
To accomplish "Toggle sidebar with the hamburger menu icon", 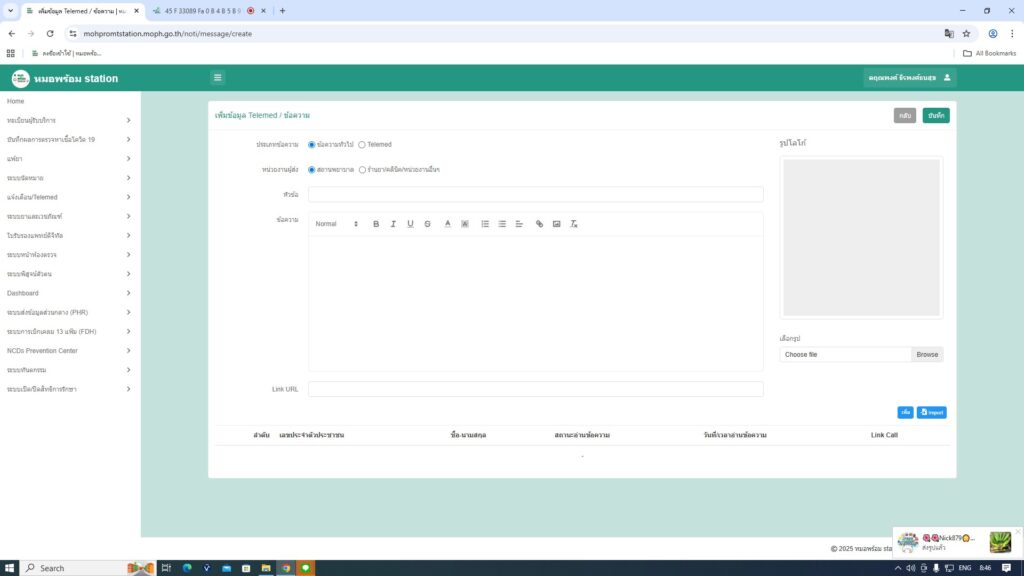I will (x=218, y=78).
